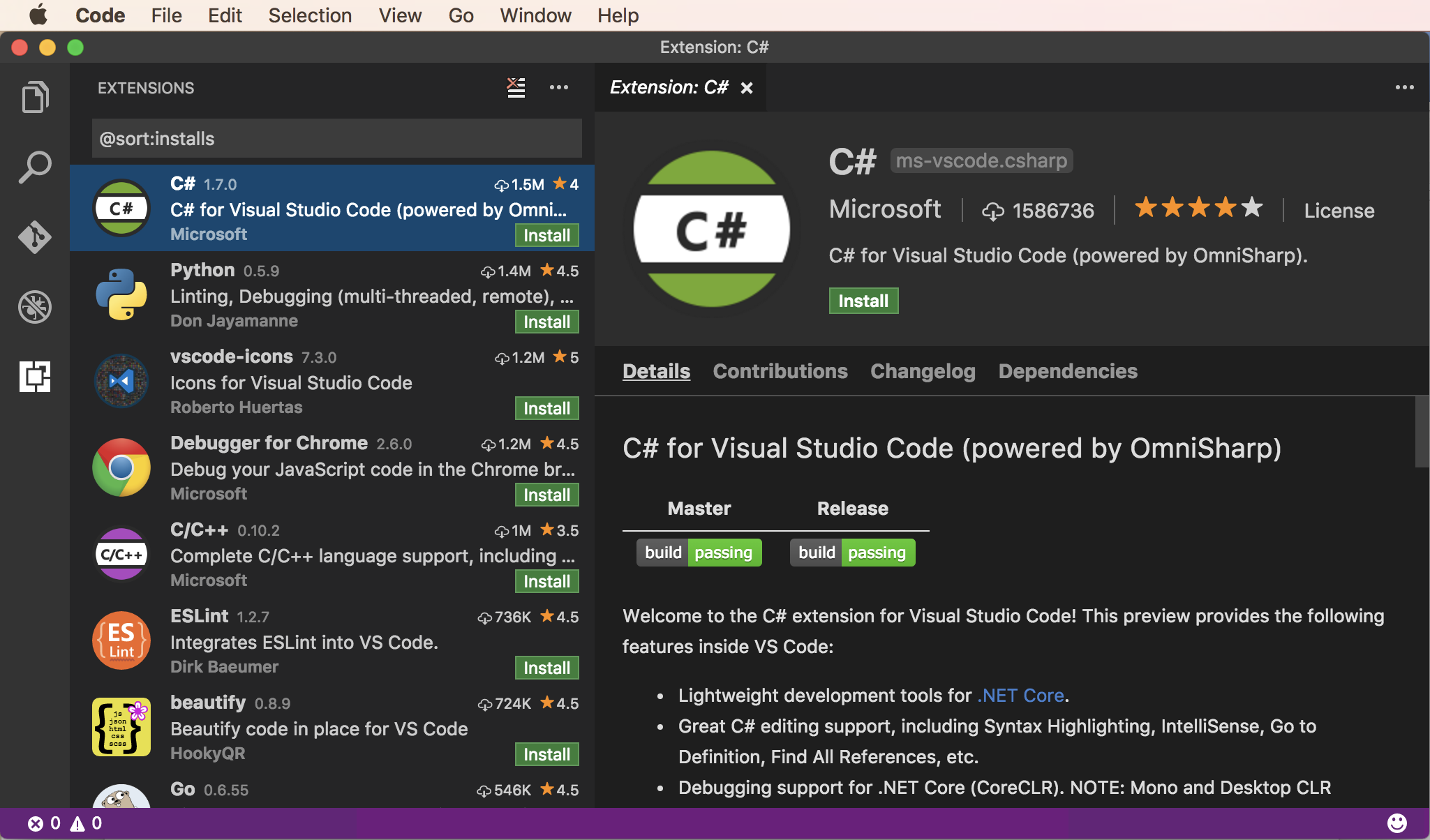The image size is (1430, 840).
Task: Open the File menu
Action: tap(166, 15)
